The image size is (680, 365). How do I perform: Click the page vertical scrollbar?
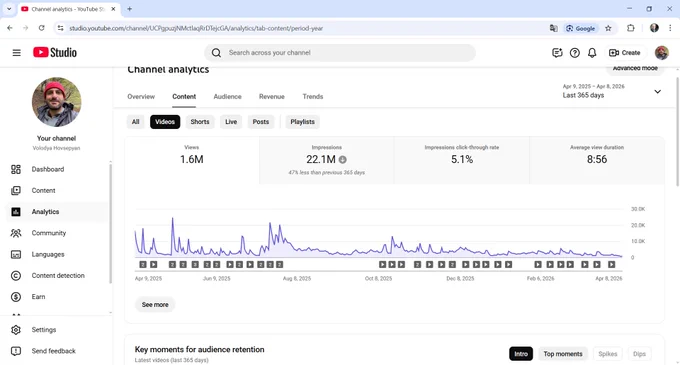[x=677, y=132]
